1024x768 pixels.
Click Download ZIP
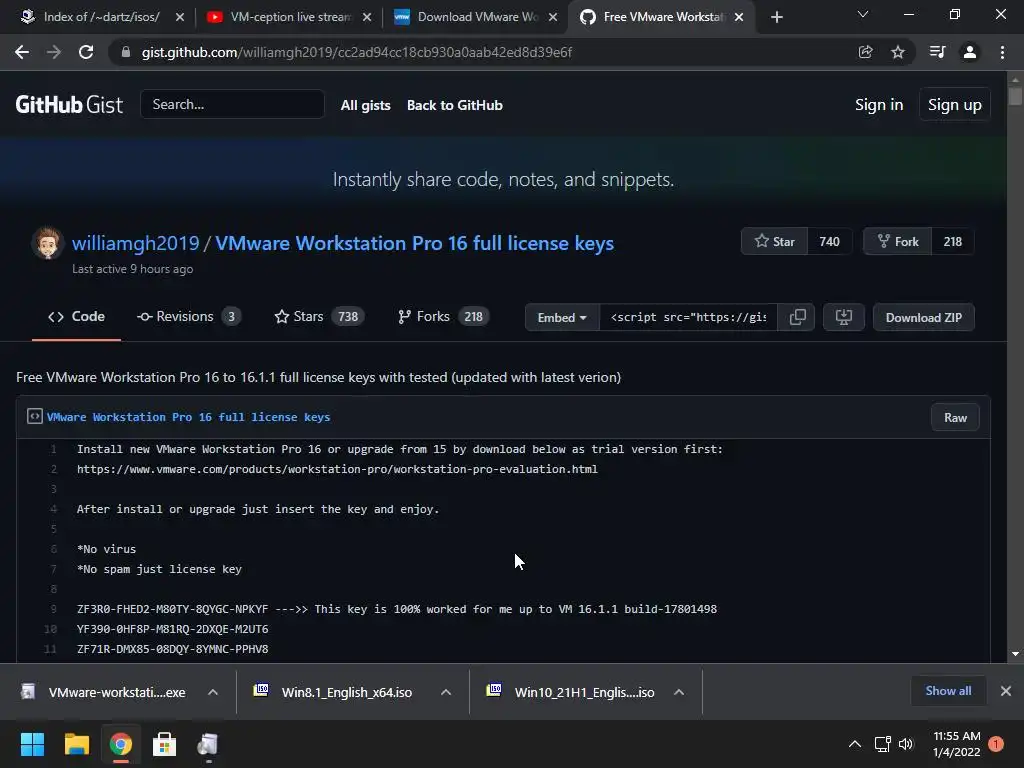[923, 317]
